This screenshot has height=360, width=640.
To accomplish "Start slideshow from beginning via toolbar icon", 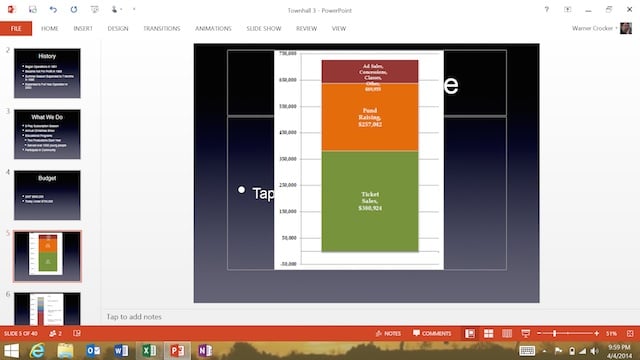I will point(94,9).
